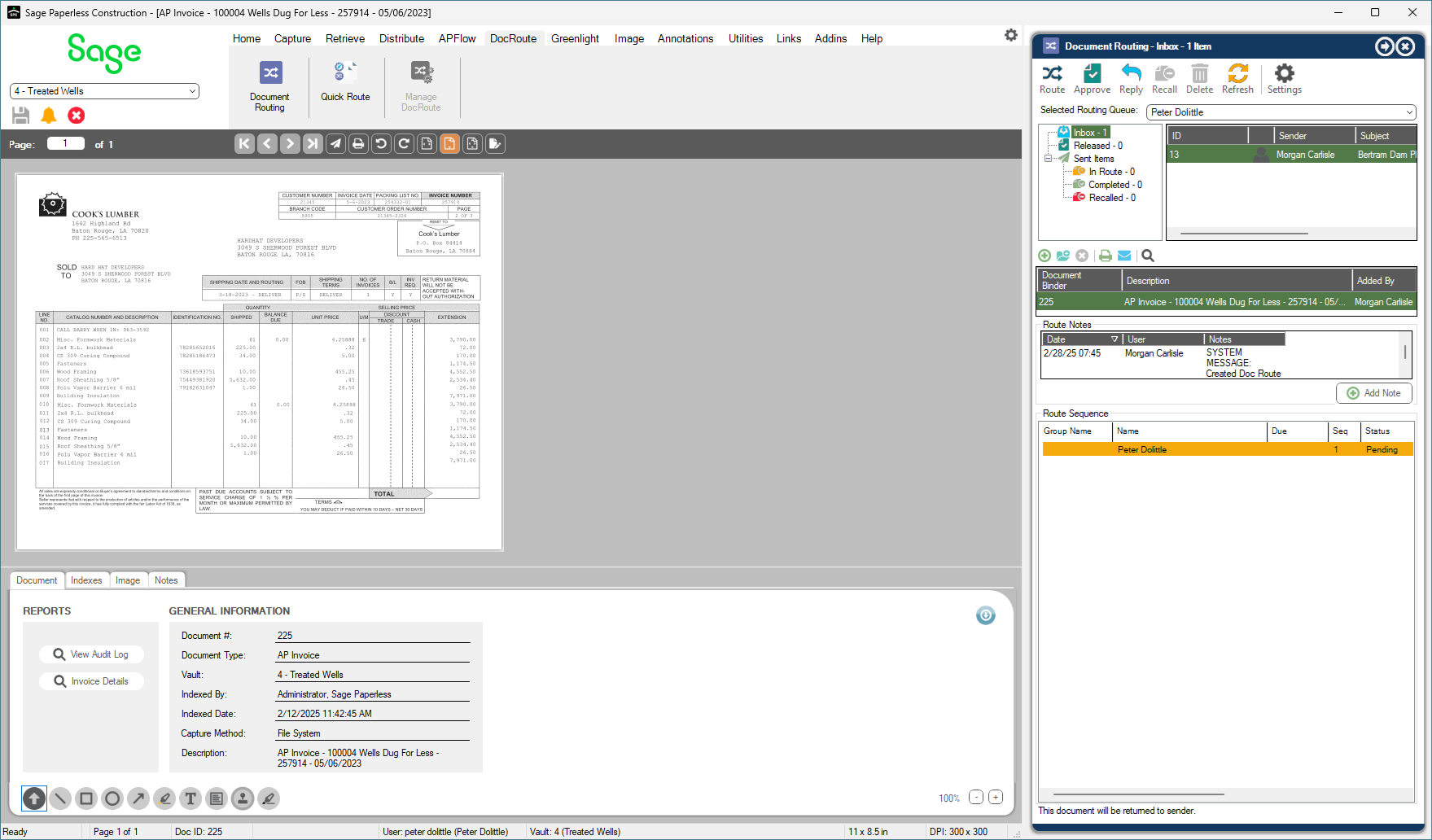Select the yellow highlighter annotation tool
The height and width of the screenshot is (840, 1432).
pyautogui.click(x=164, y=798)
